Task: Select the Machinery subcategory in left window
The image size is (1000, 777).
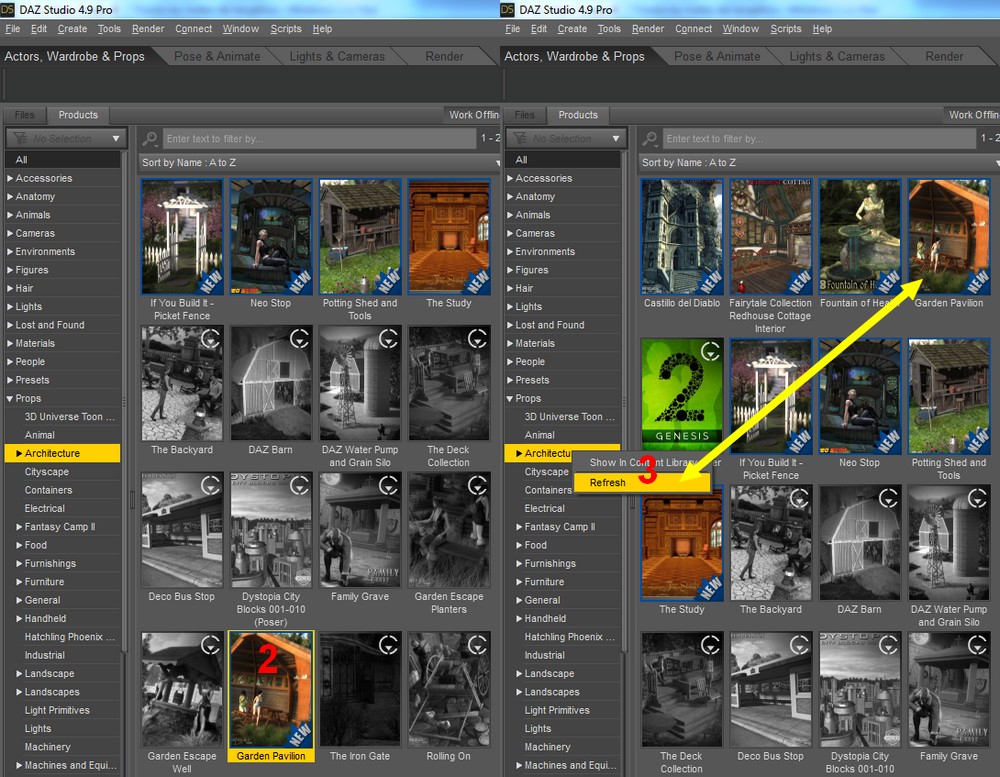Action: [62, 747]
